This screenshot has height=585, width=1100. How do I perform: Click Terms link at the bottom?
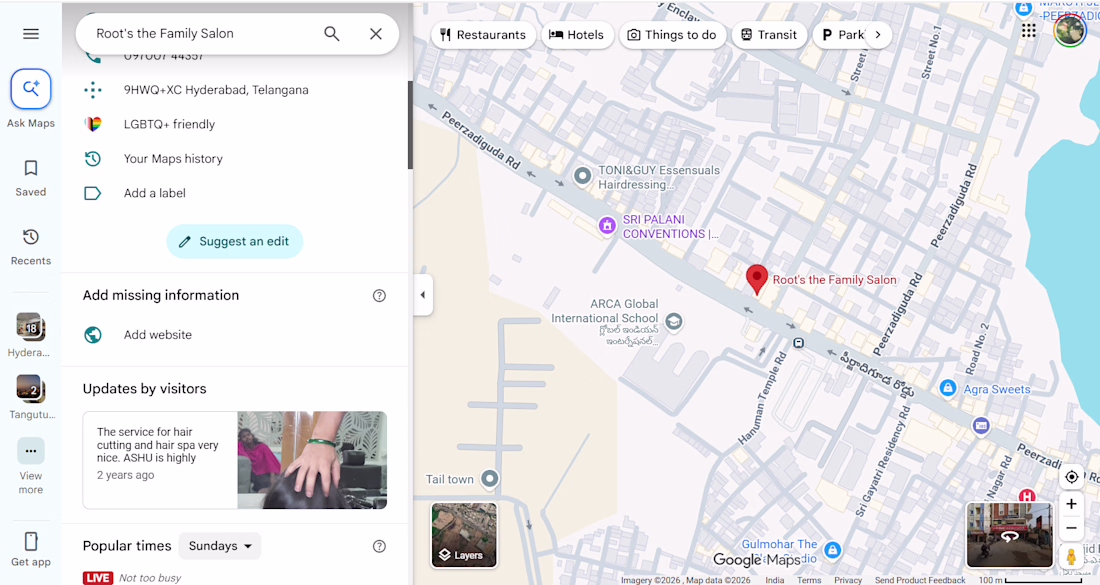pyautogui.click(x=809, y=580)
